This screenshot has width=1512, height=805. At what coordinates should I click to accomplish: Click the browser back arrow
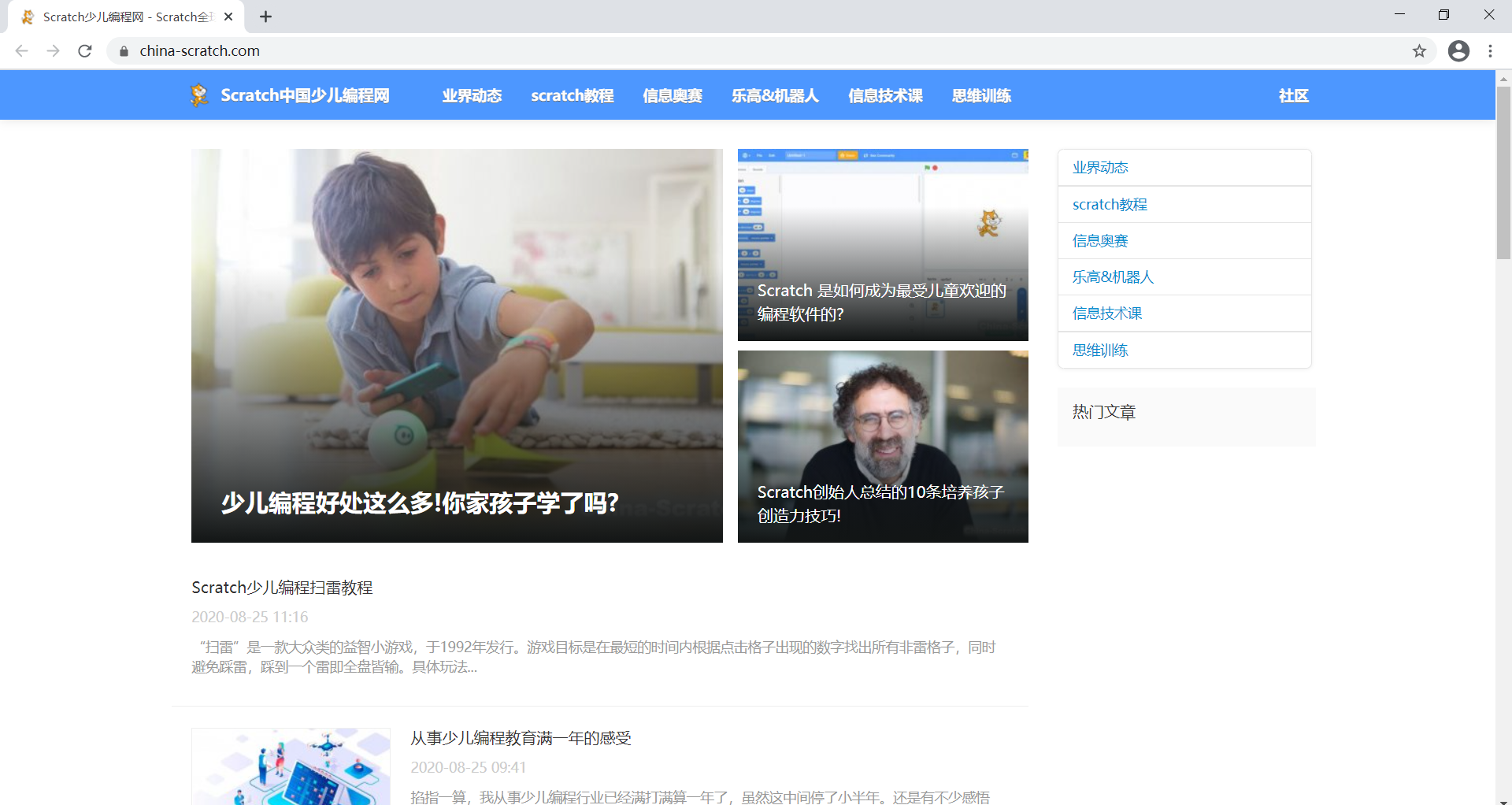click(x=20, y=50)
